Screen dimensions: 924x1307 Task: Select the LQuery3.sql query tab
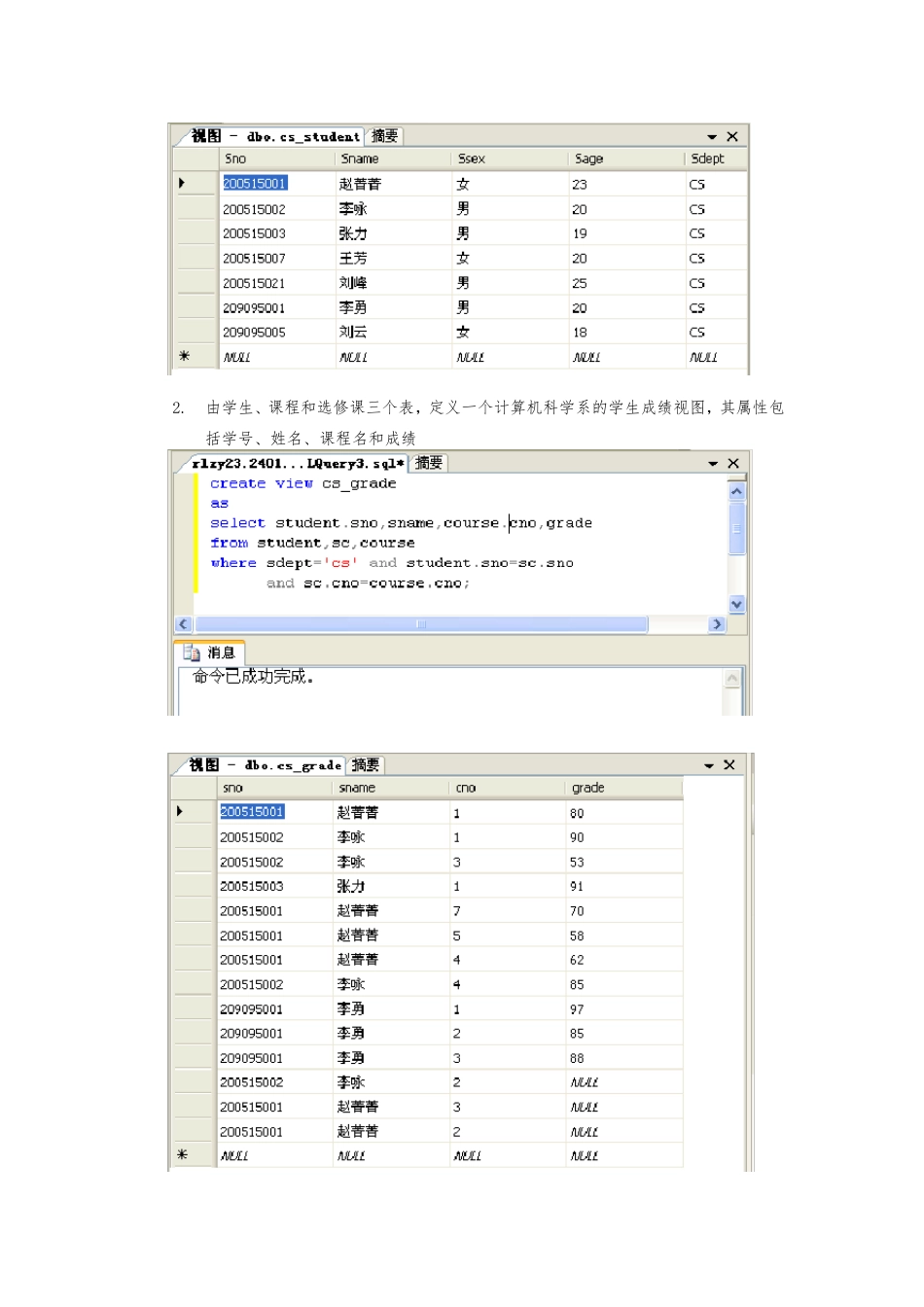pyautogui.click(x=298, y=463)
